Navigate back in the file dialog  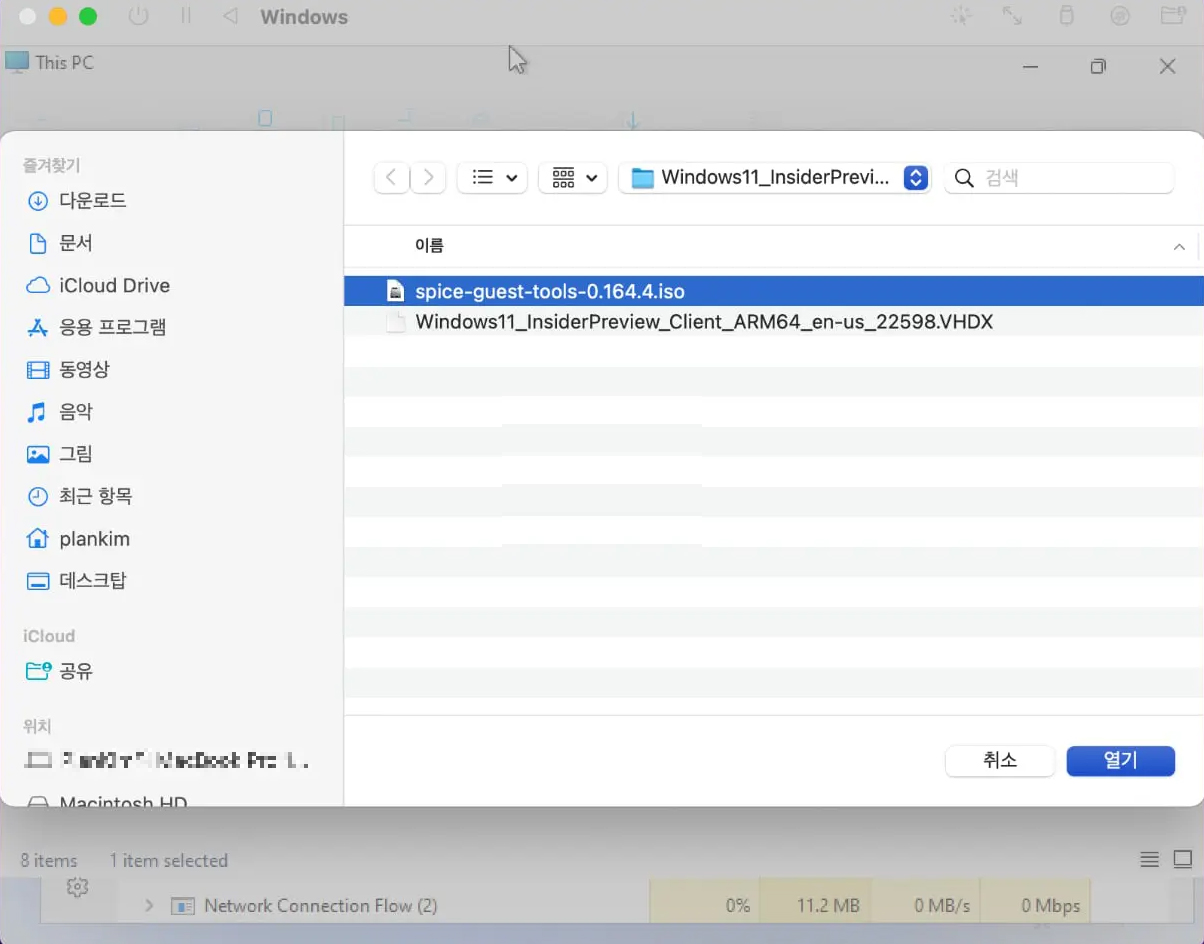coord(391,178)
